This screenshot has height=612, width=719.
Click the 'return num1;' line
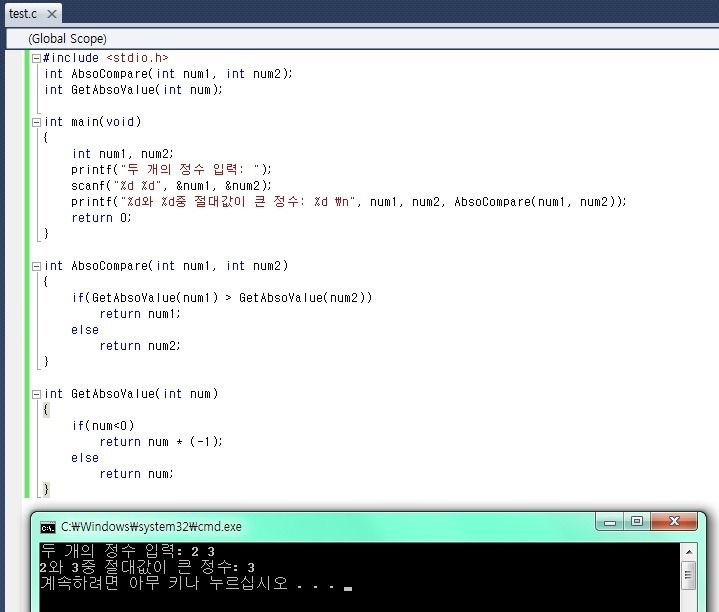tap(140, 314)
